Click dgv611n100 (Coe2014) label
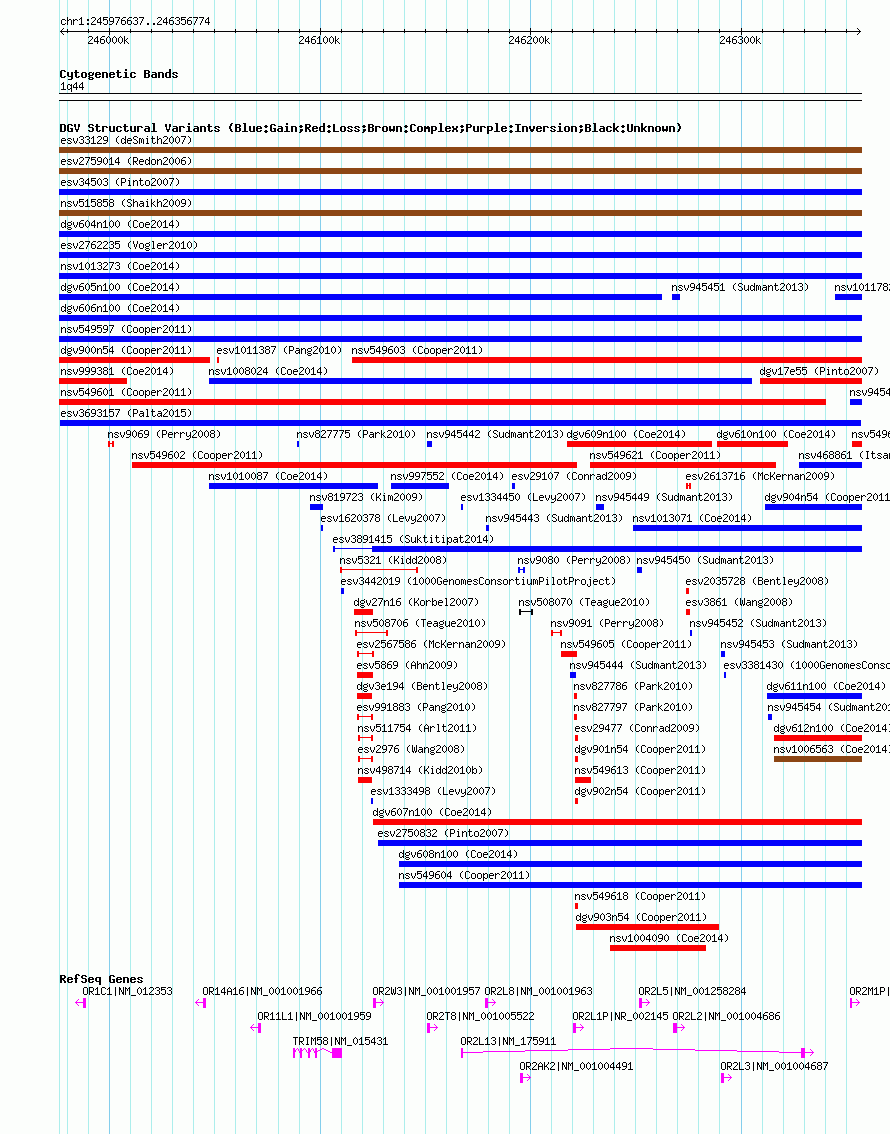Viewport: 890px width, 1134px height. (826, 686)
